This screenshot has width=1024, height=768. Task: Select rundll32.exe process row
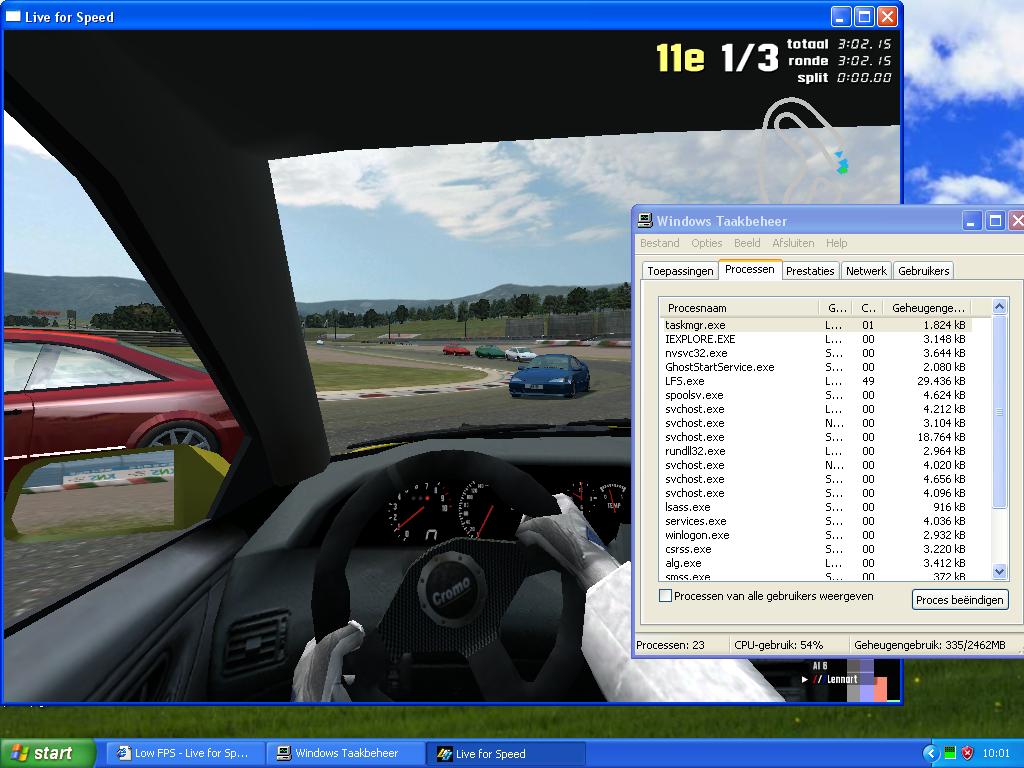click(816, 451)
